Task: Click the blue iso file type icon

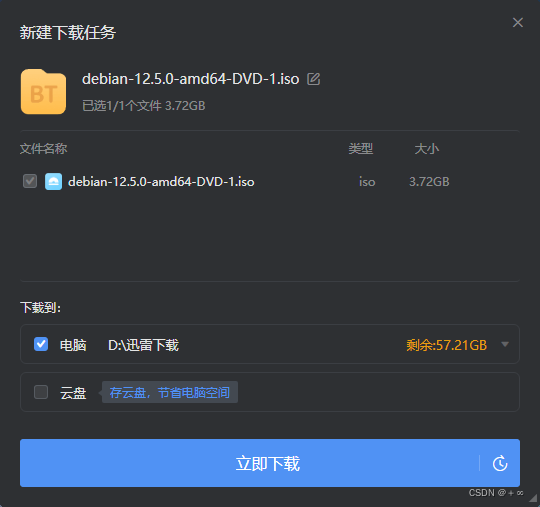Action: pyautogui.click(x=53, y=182)
